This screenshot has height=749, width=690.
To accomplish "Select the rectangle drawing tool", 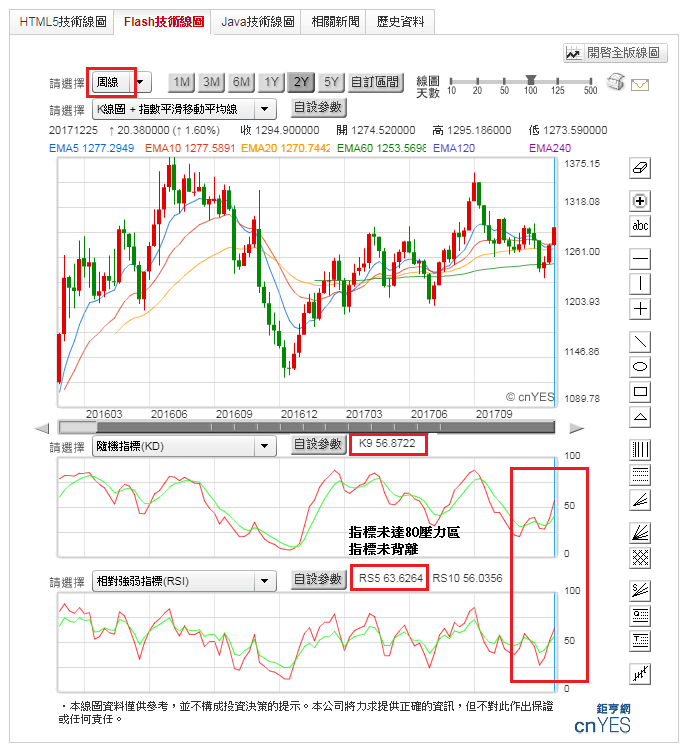I will [639, 392].
